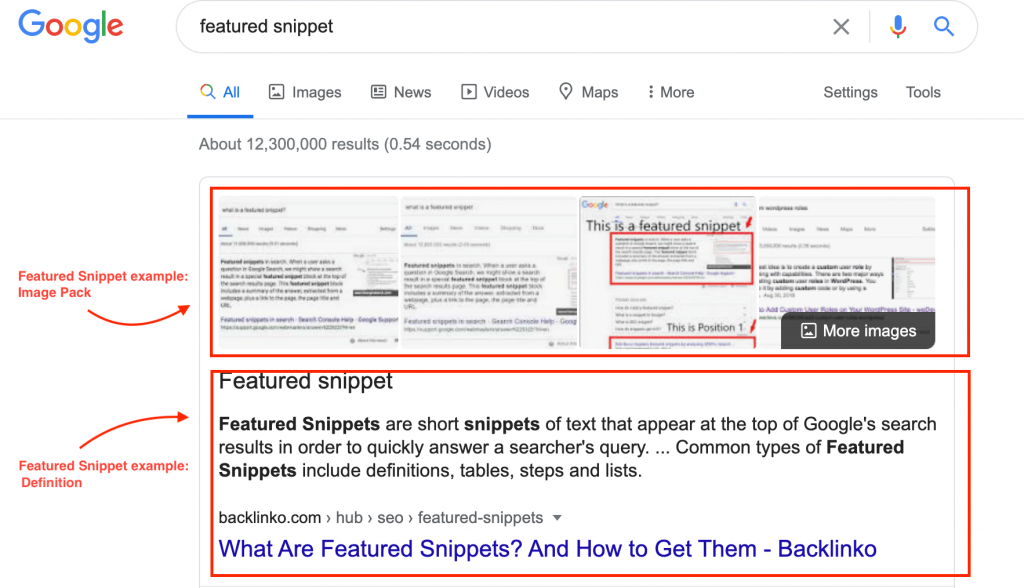1024x588 pixels.
Task: Click the three-dot icon beside More
Action: 650,92
